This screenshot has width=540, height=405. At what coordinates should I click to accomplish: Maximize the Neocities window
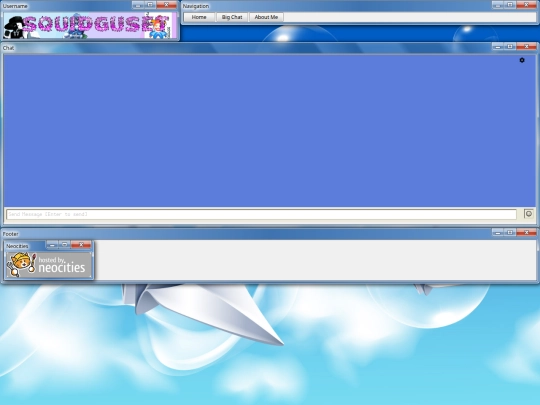tap(64, 245)
